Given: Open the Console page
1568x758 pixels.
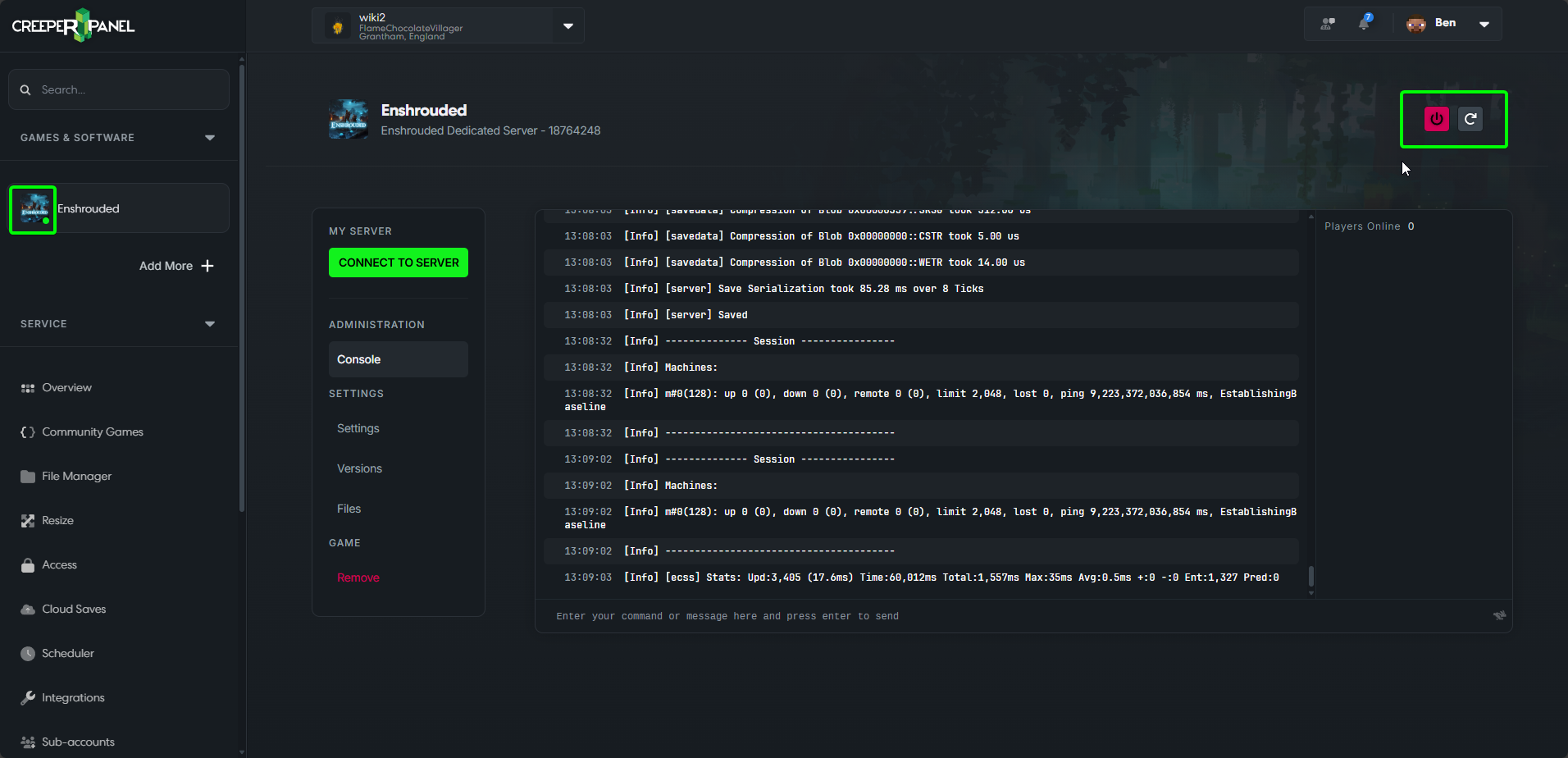Looking at the screenshot, I should coord(399,359).
